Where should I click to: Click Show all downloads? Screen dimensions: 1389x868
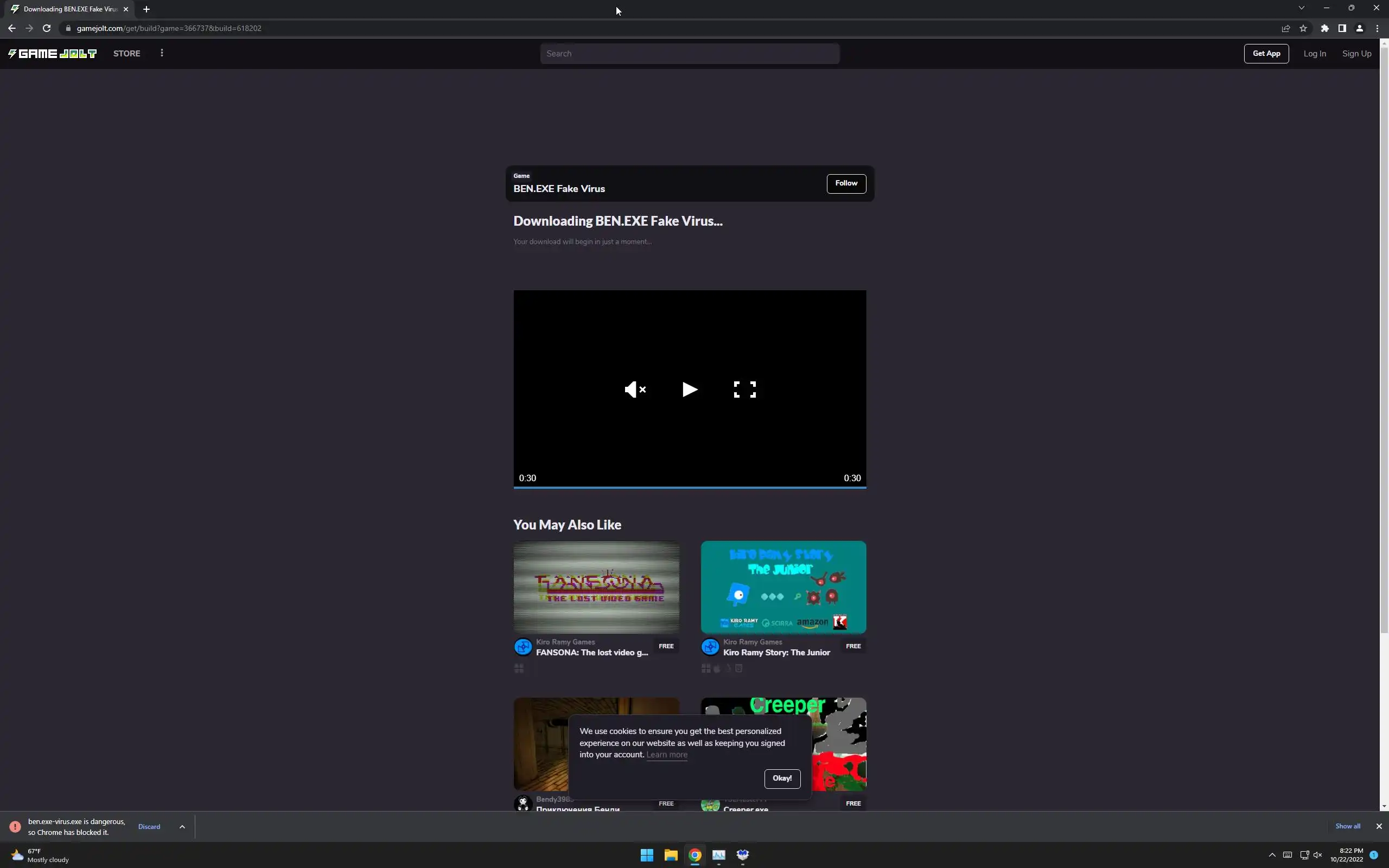coord(1347,826)
